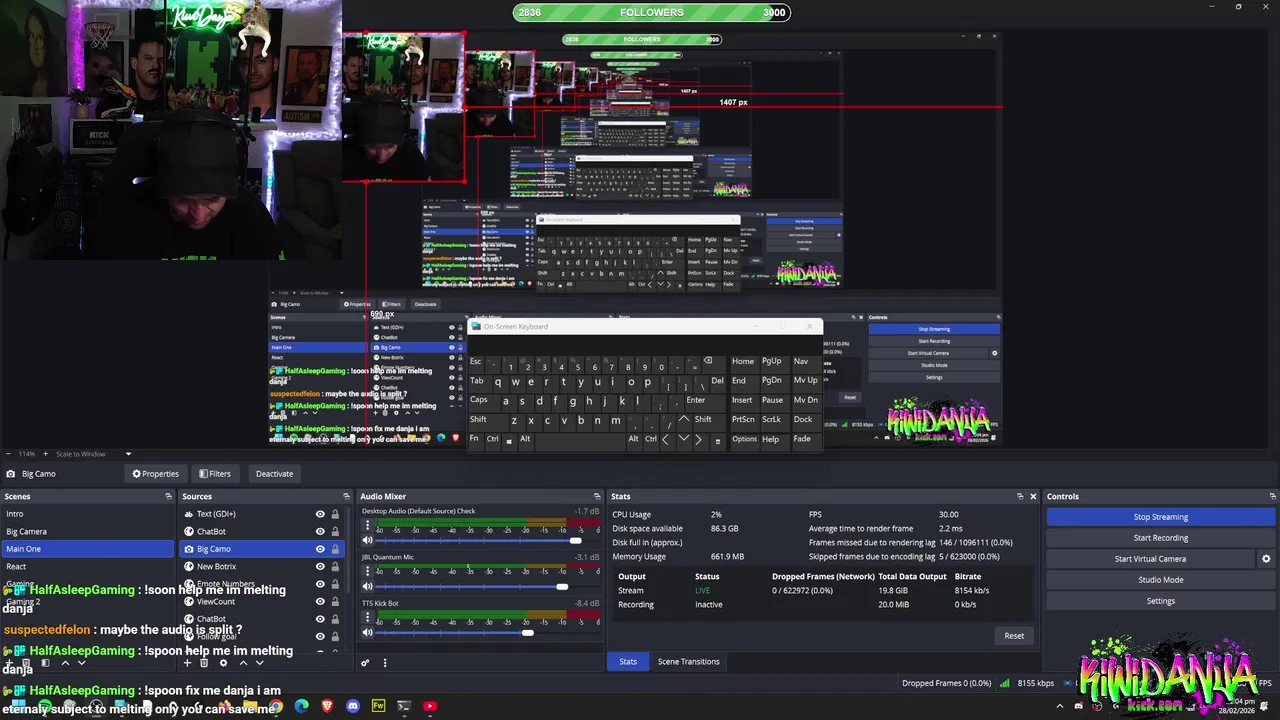This screenshot has height=720, width=1280.
Task: Select the Big Camera scene
Action: click(x=88, y=531)
